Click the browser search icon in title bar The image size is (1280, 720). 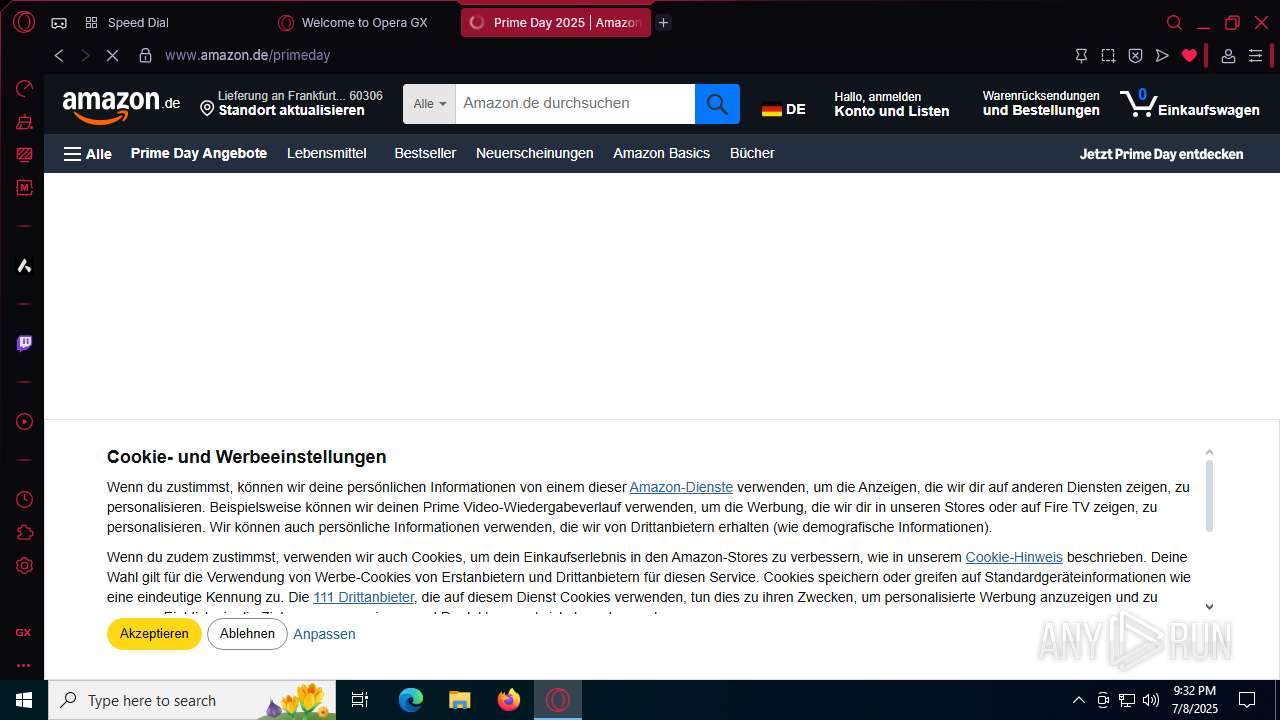1174,22
